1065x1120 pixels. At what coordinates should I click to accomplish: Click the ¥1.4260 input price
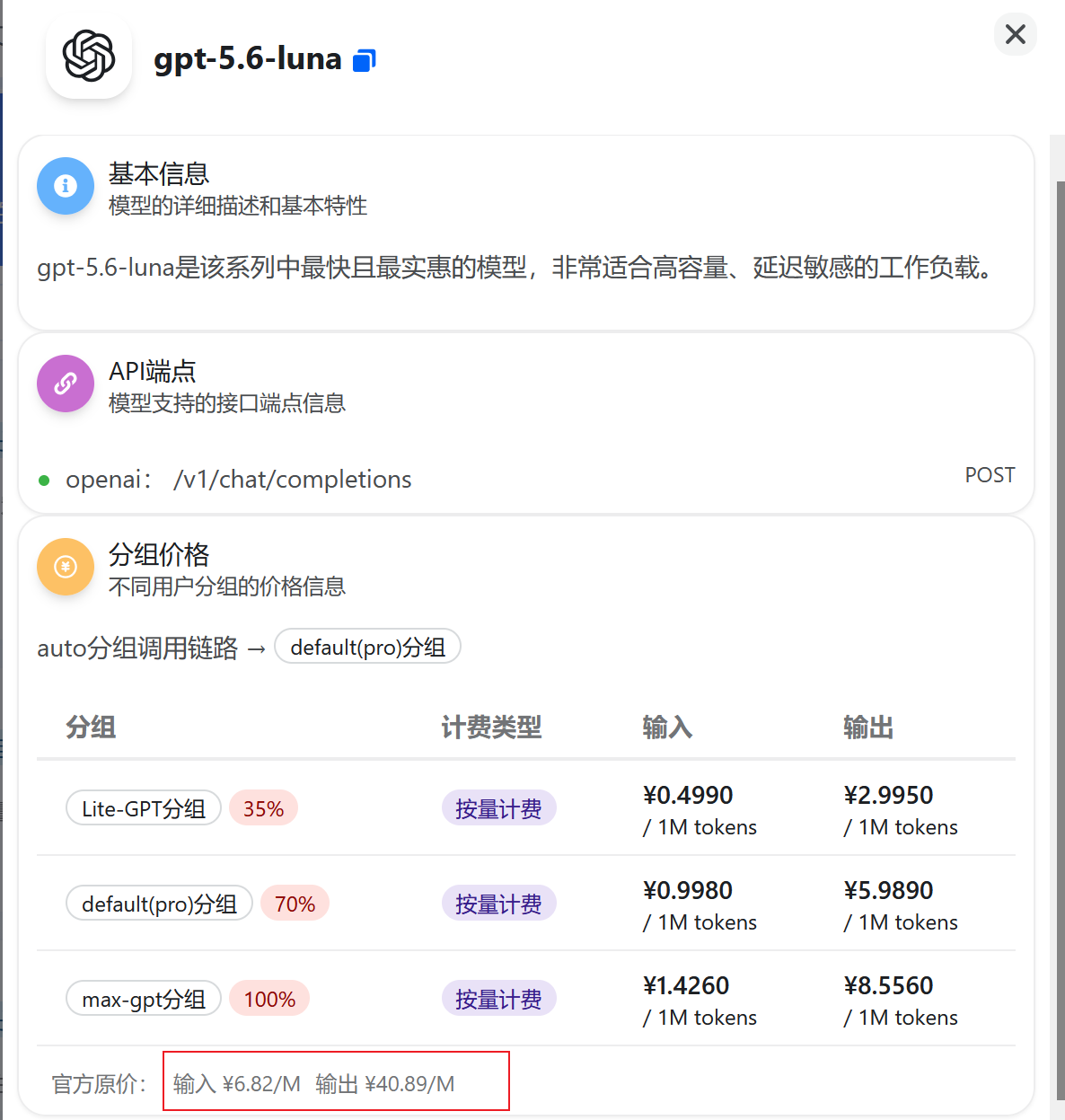[686, 985]
